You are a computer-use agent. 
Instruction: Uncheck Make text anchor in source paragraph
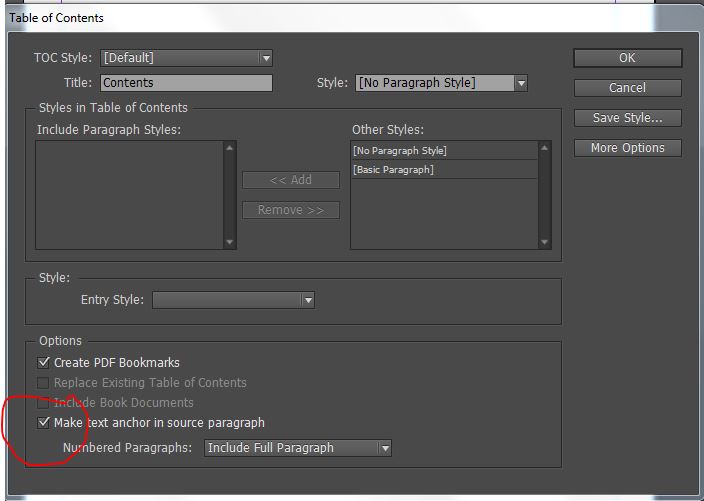tap(44, 422)
